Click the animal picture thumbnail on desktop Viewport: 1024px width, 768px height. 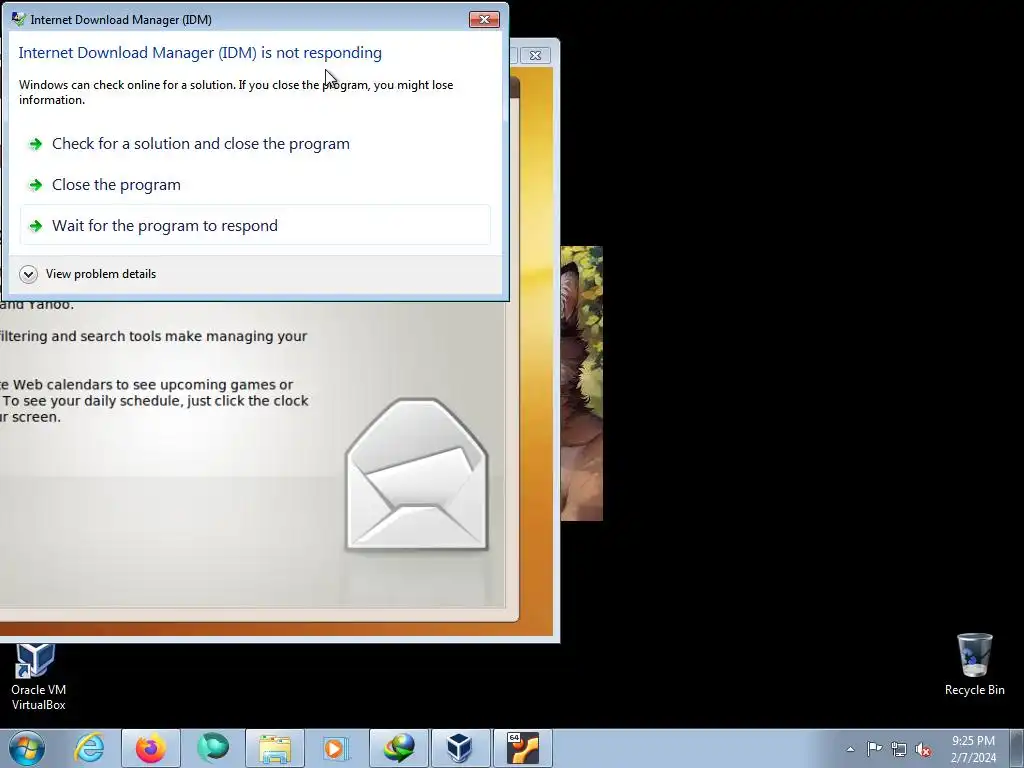coord(581,383)
